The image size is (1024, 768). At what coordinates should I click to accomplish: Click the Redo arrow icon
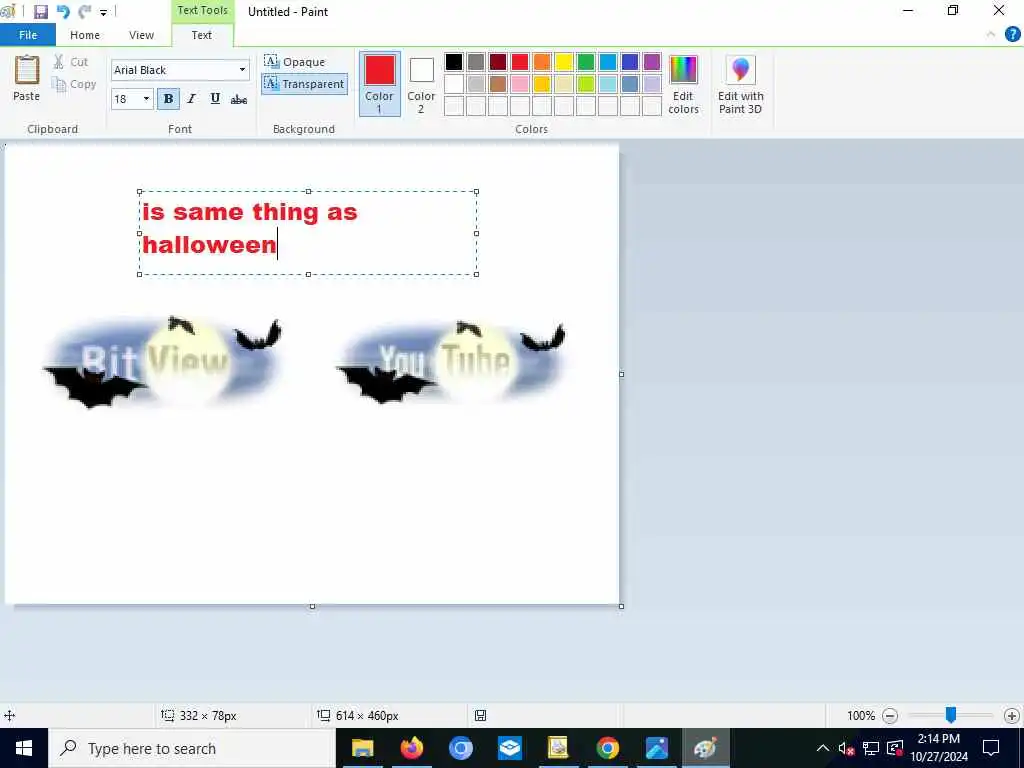pyautogui.click(x=84, y=12)
